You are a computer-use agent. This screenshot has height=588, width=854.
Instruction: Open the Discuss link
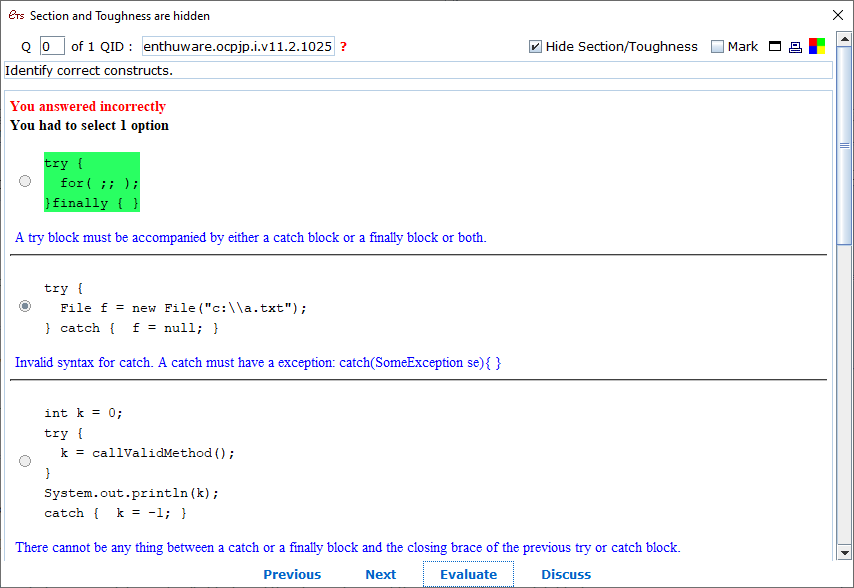click(x=566, y=574)
